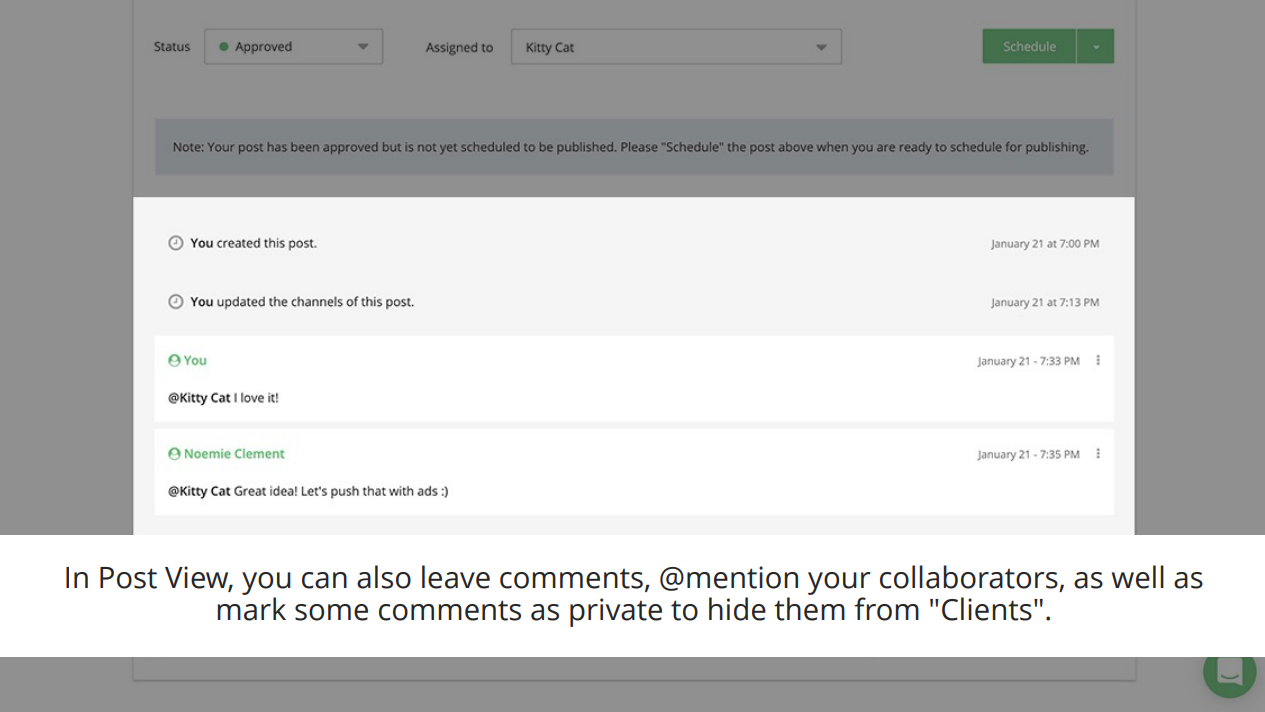Open the green chat support widget
The image size is (1265, 712).
pyautogui.click(x=1229, y=672)
